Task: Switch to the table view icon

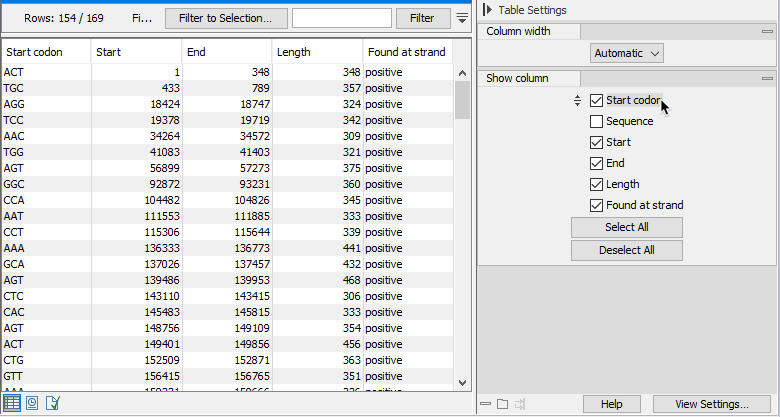Action: (x=12, y=403)
